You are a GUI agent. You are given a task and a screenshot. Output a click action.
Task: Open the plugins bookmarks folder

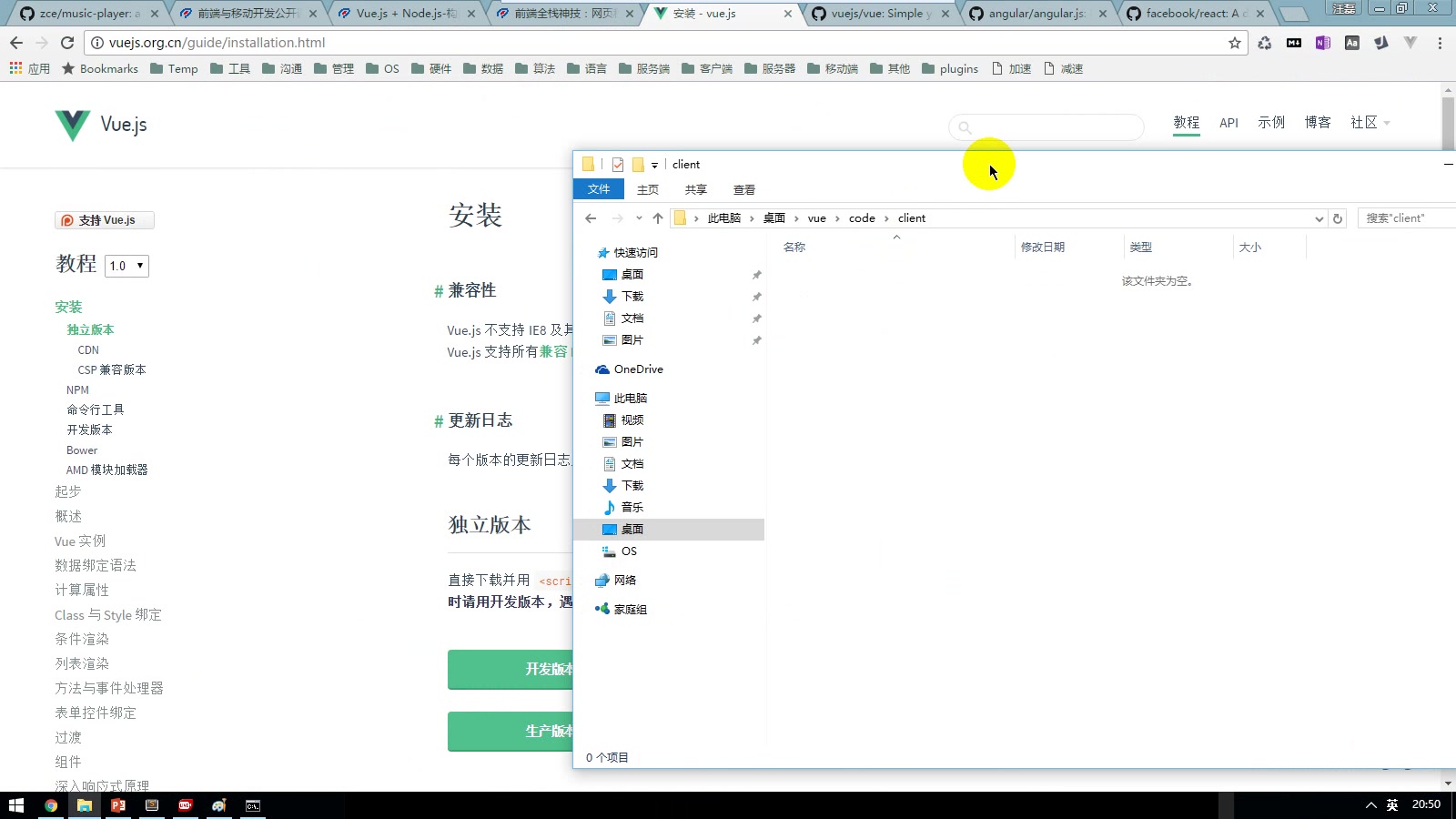pyautogui.click(x=950, y=68)
